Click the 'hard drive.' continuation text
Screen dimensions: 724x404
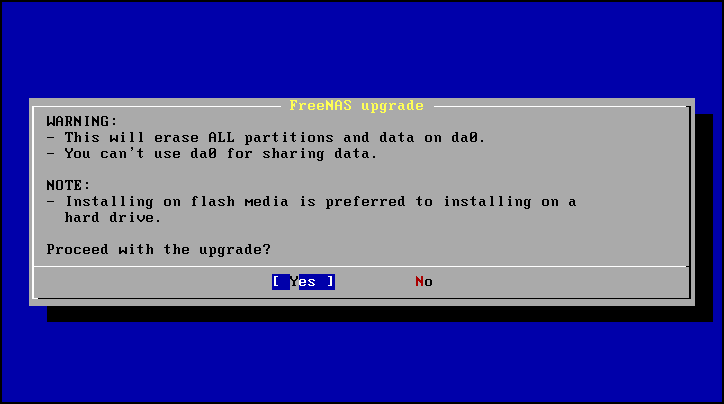point(113,217)
